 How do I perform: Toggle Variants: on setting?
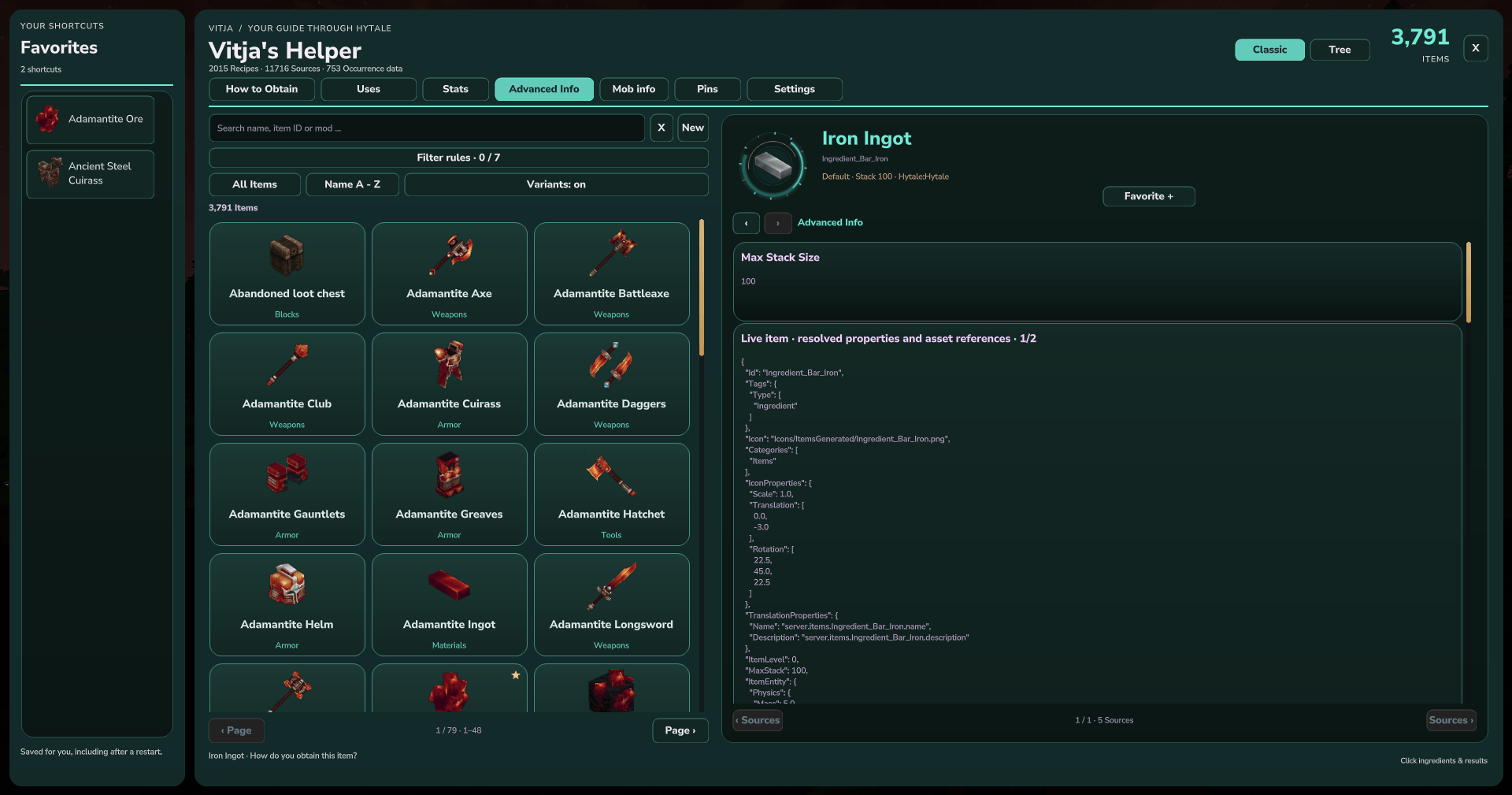click(x=556, y=184)
